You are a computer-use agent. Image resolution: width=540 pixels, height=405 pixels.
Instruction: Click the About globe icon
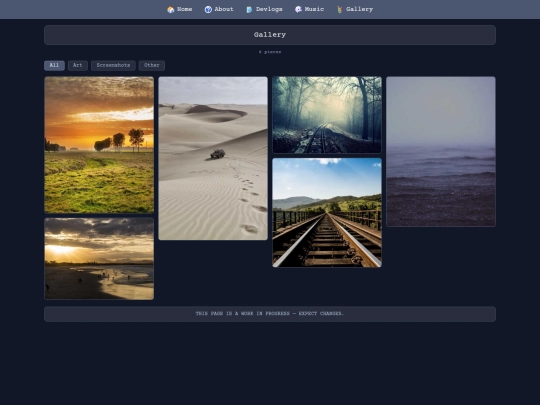pyautogui.click(x=208, y=10)
